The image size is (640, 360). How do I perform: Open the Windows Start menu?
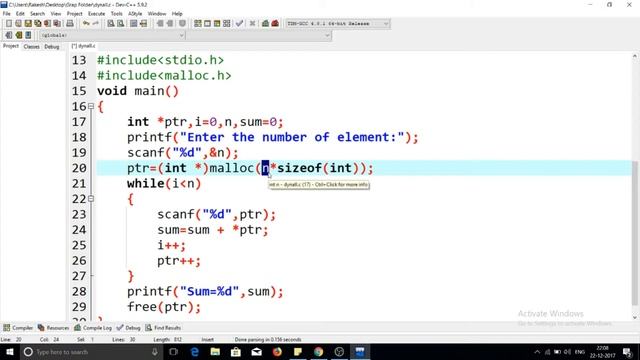tap(9, 352)
